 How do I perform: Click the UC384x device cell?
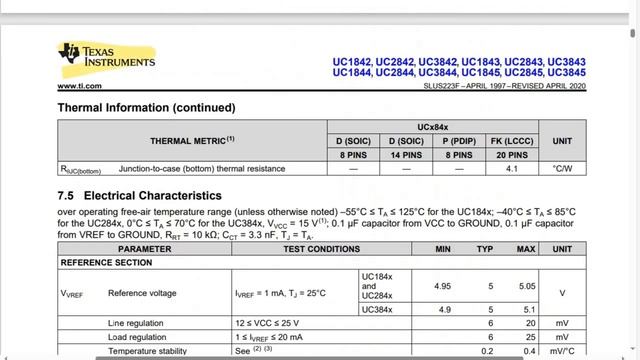tap(385, 309)
